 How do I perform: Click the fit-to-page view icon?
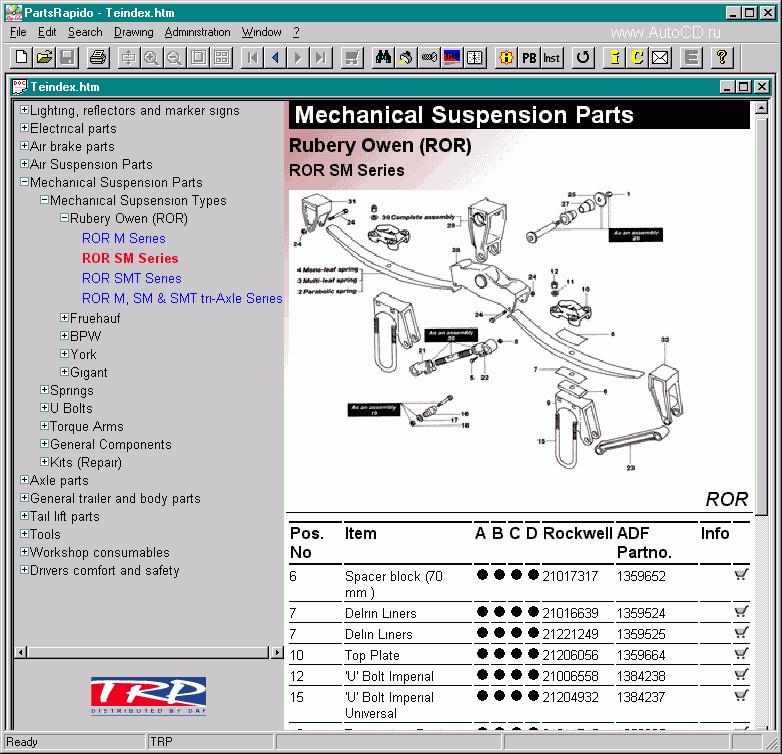[x=198, y=58]
